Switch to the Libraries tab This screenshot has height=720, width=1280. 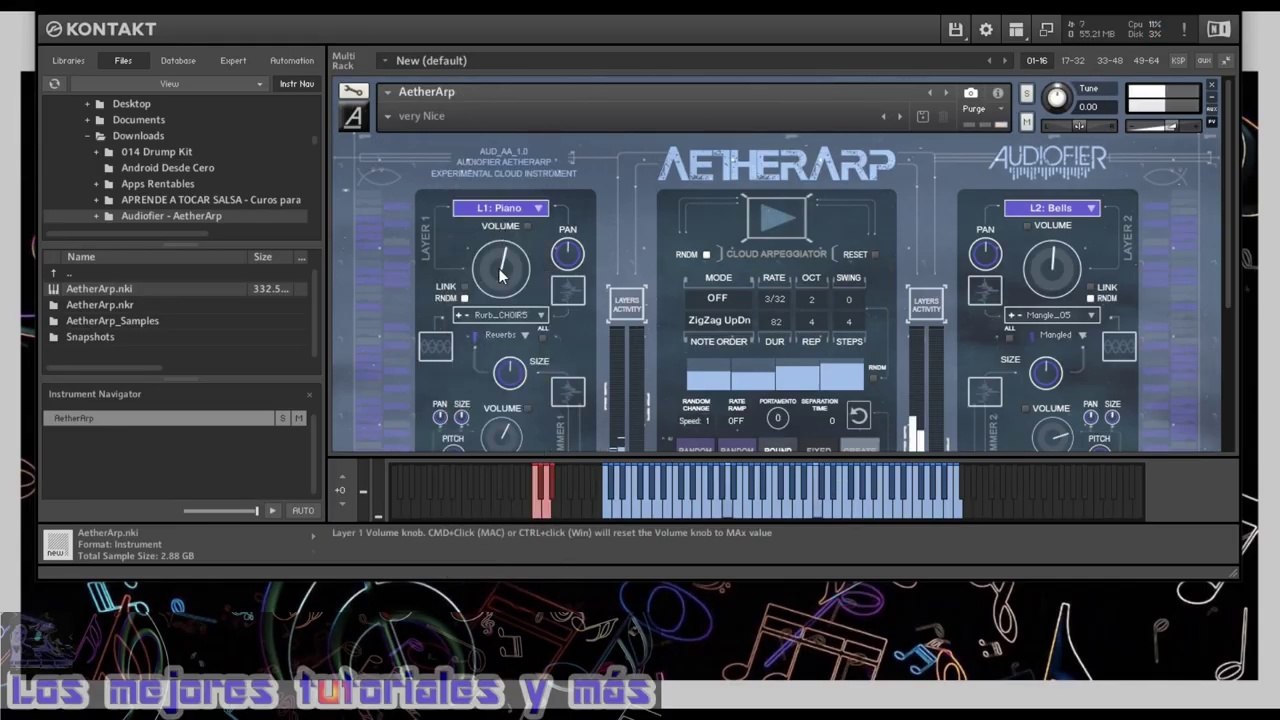[x=69, y=61]
